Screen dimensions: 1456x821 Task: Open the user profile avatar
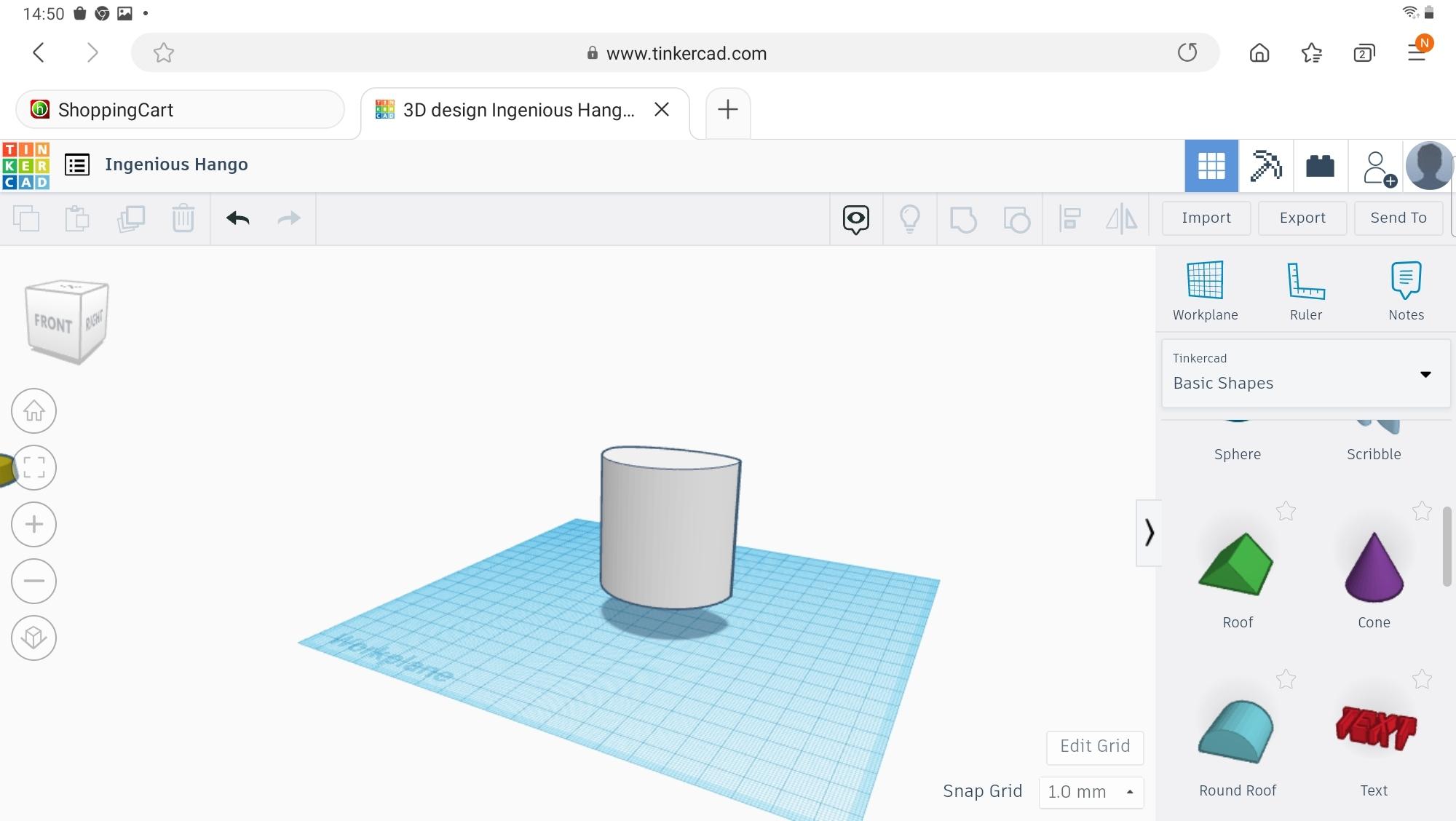1430,166
